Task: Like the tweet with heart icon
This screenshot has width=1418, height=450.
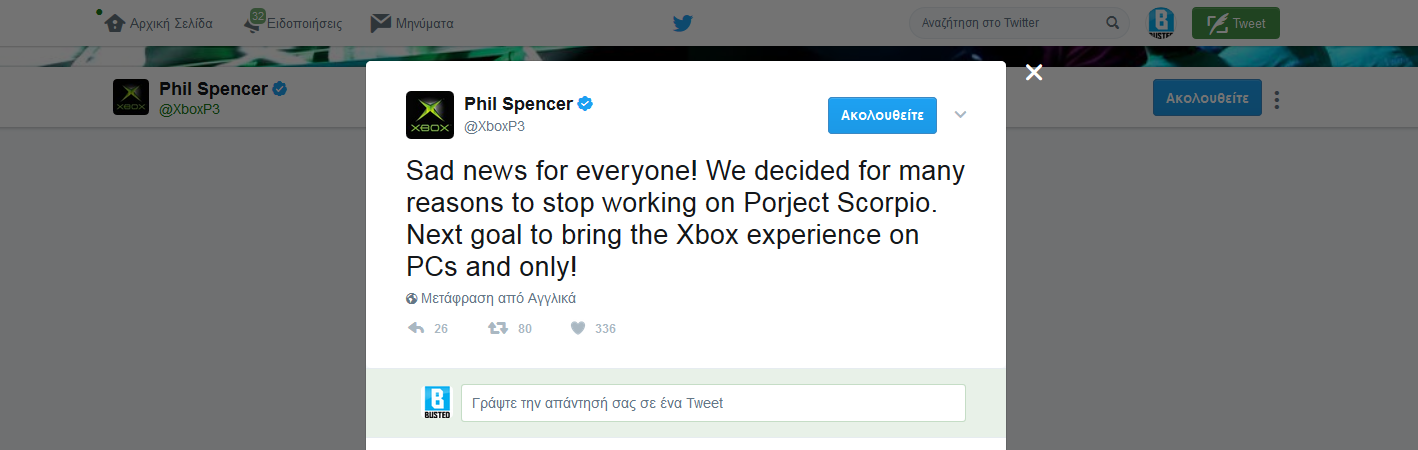Action: [x=577, y=328]
